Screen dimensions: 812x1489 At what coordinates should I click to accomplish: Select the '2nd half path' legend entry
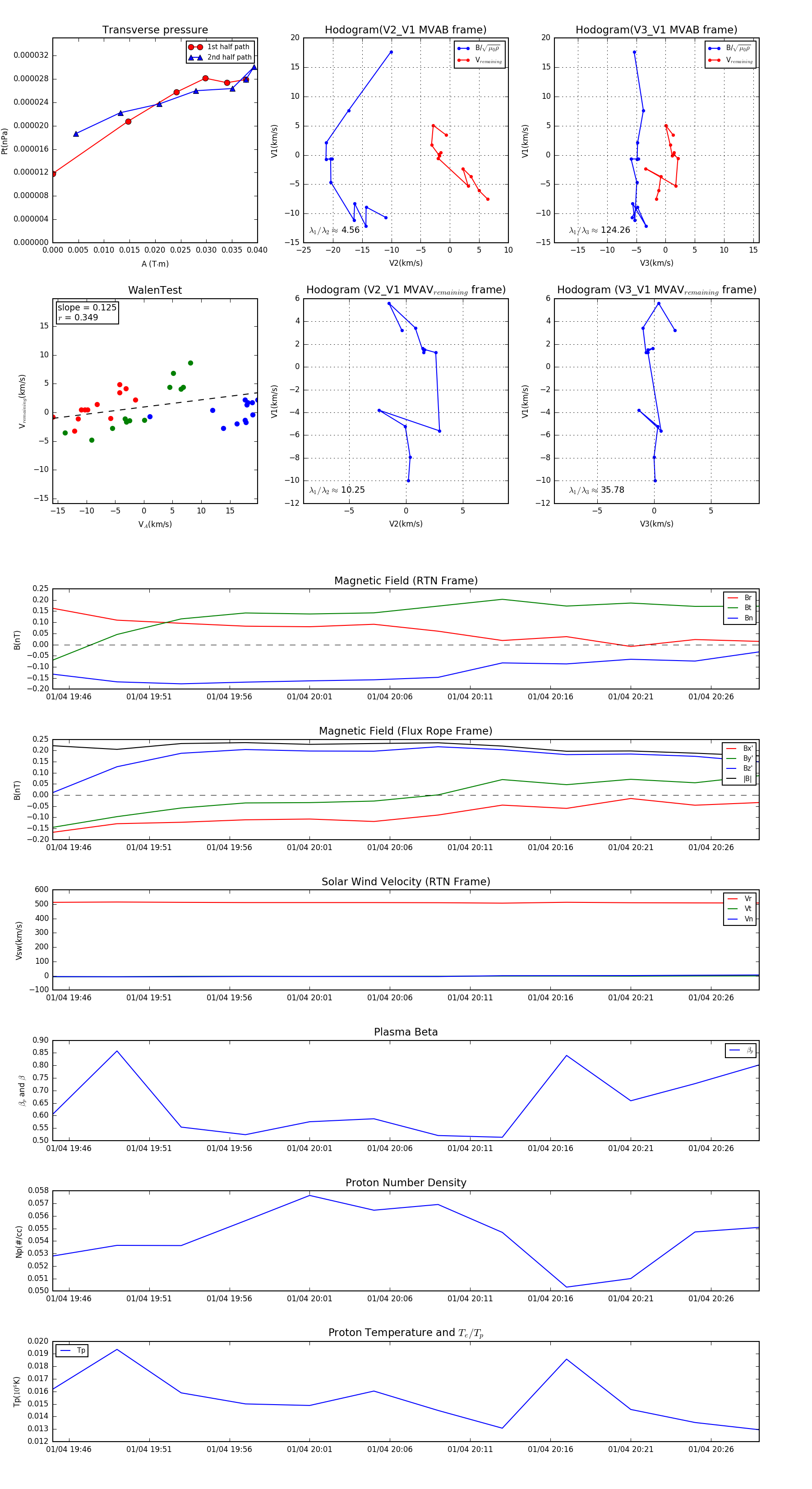[220, 57]
